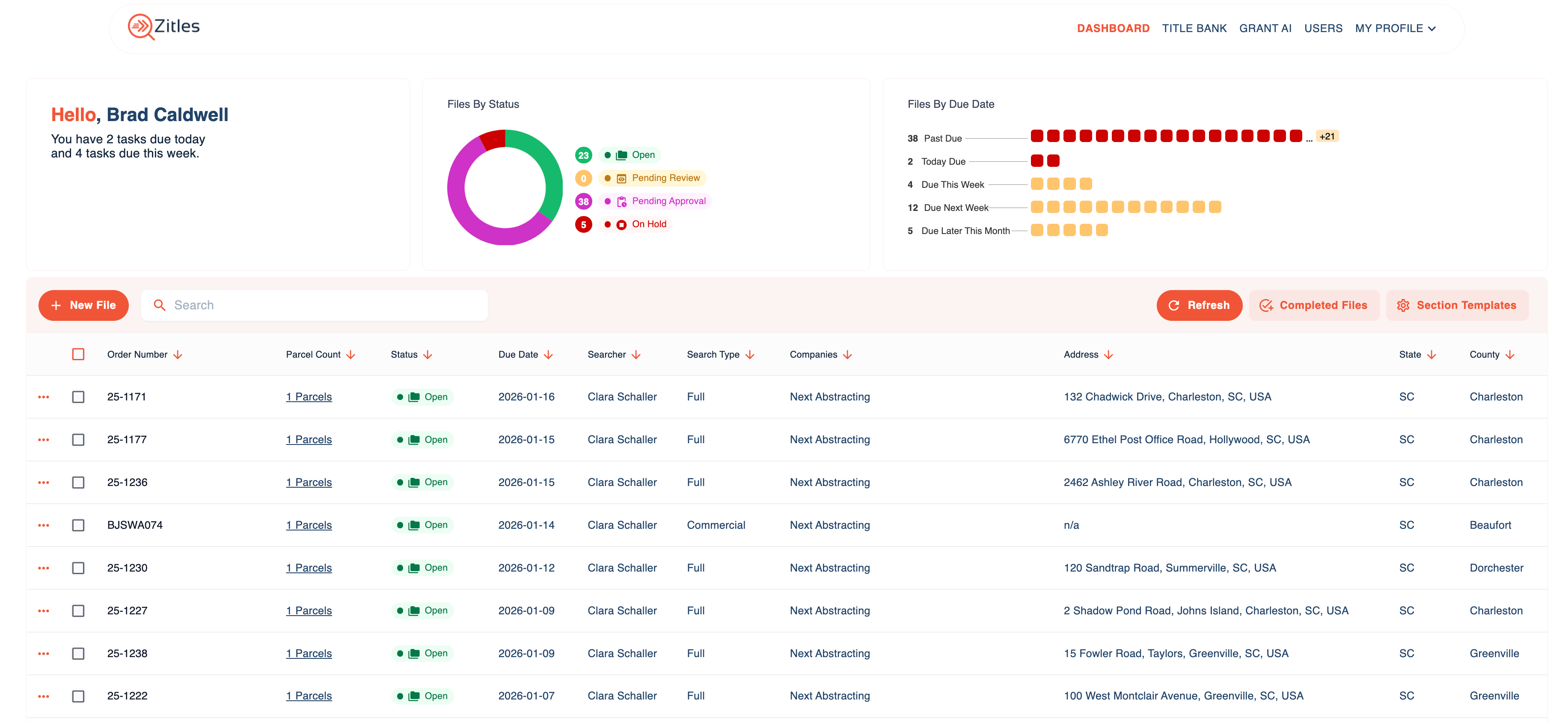
Task: Click the +21 past due overflow badge
Action: (x=1327, y=136)
